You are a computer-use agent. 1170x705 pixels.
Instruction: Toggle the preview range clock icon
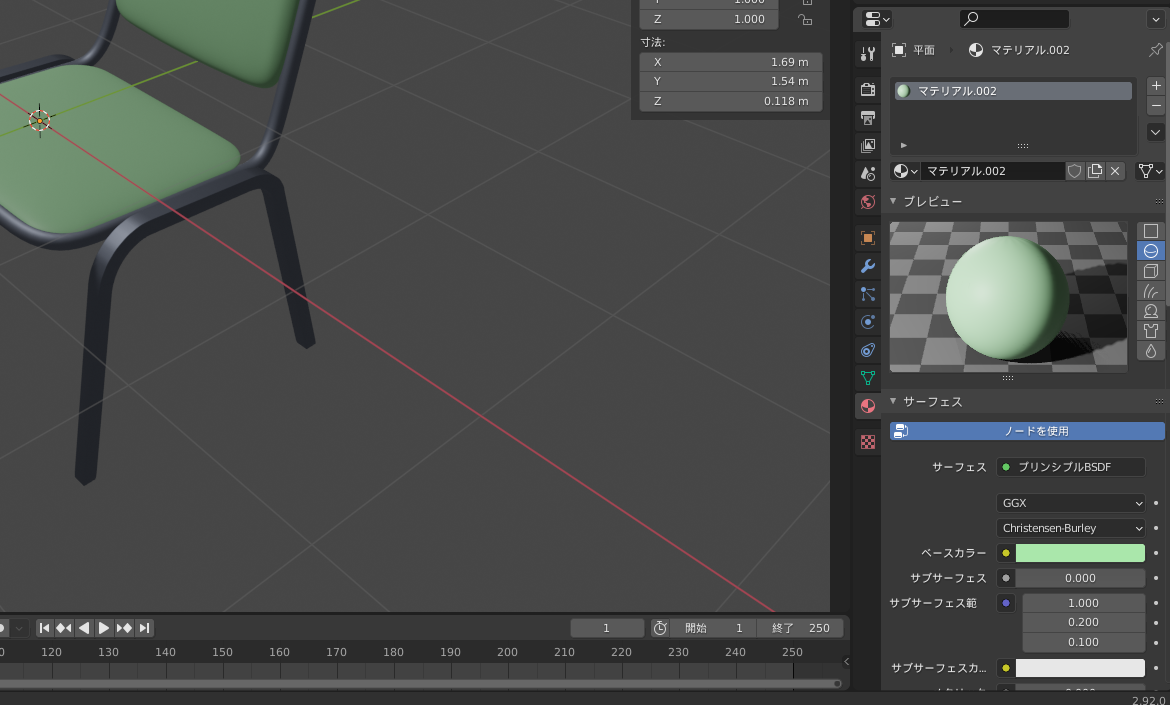pyautogui.click(x=660, y=628)
